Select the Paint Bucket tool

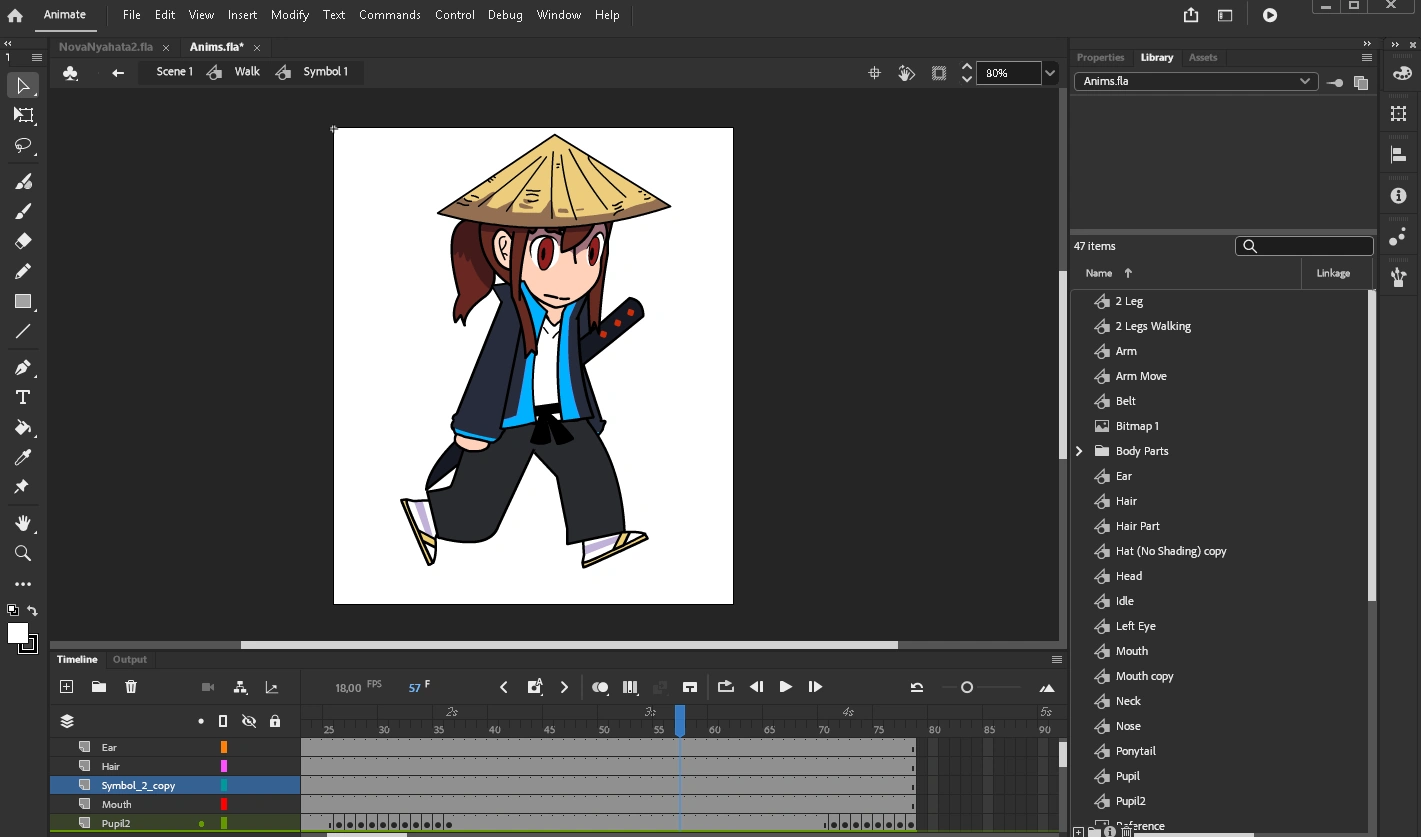tap(23, 427)
